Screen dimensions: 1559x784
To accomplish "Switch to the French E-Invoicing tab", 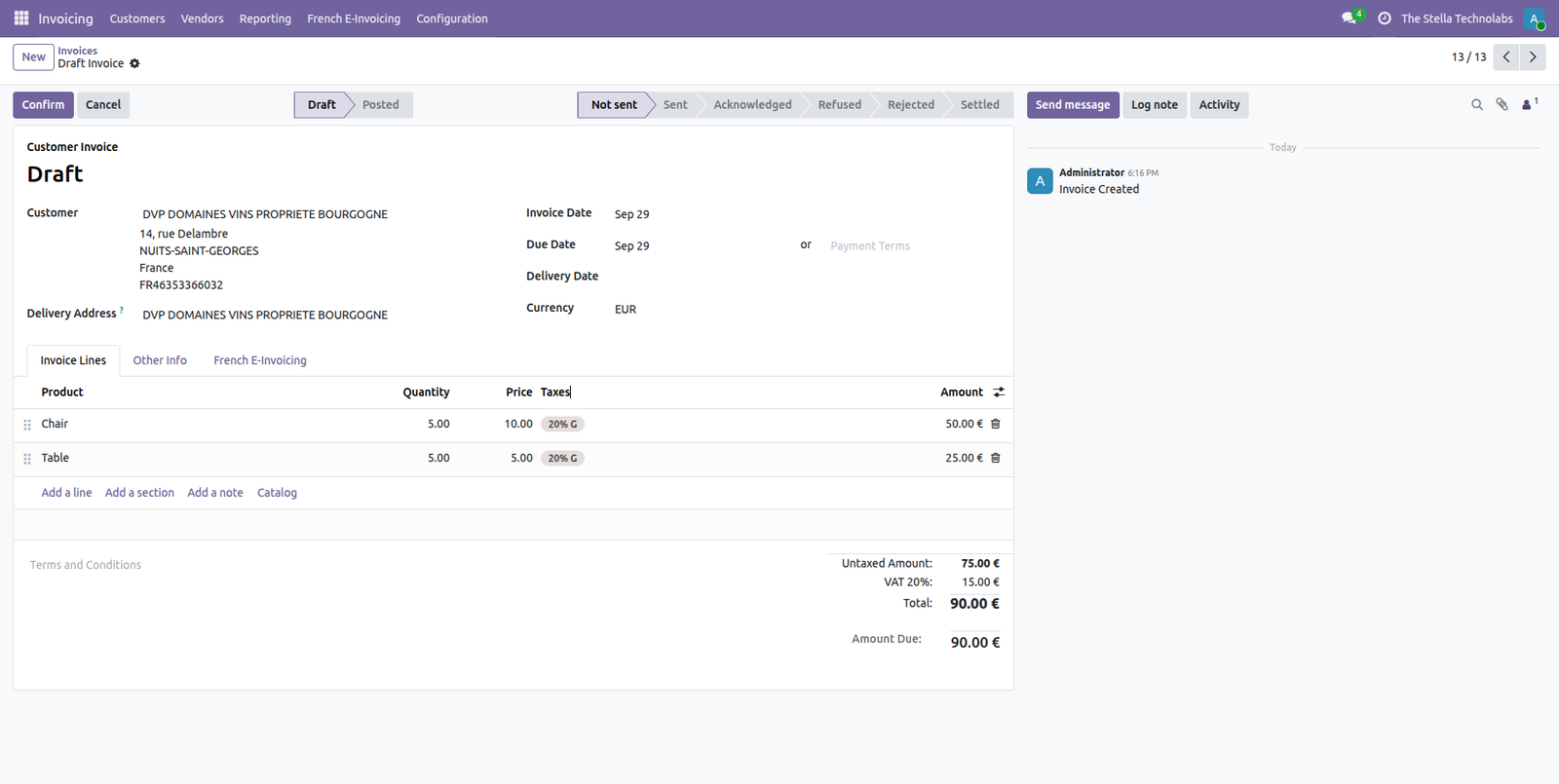I will [260, 360].
